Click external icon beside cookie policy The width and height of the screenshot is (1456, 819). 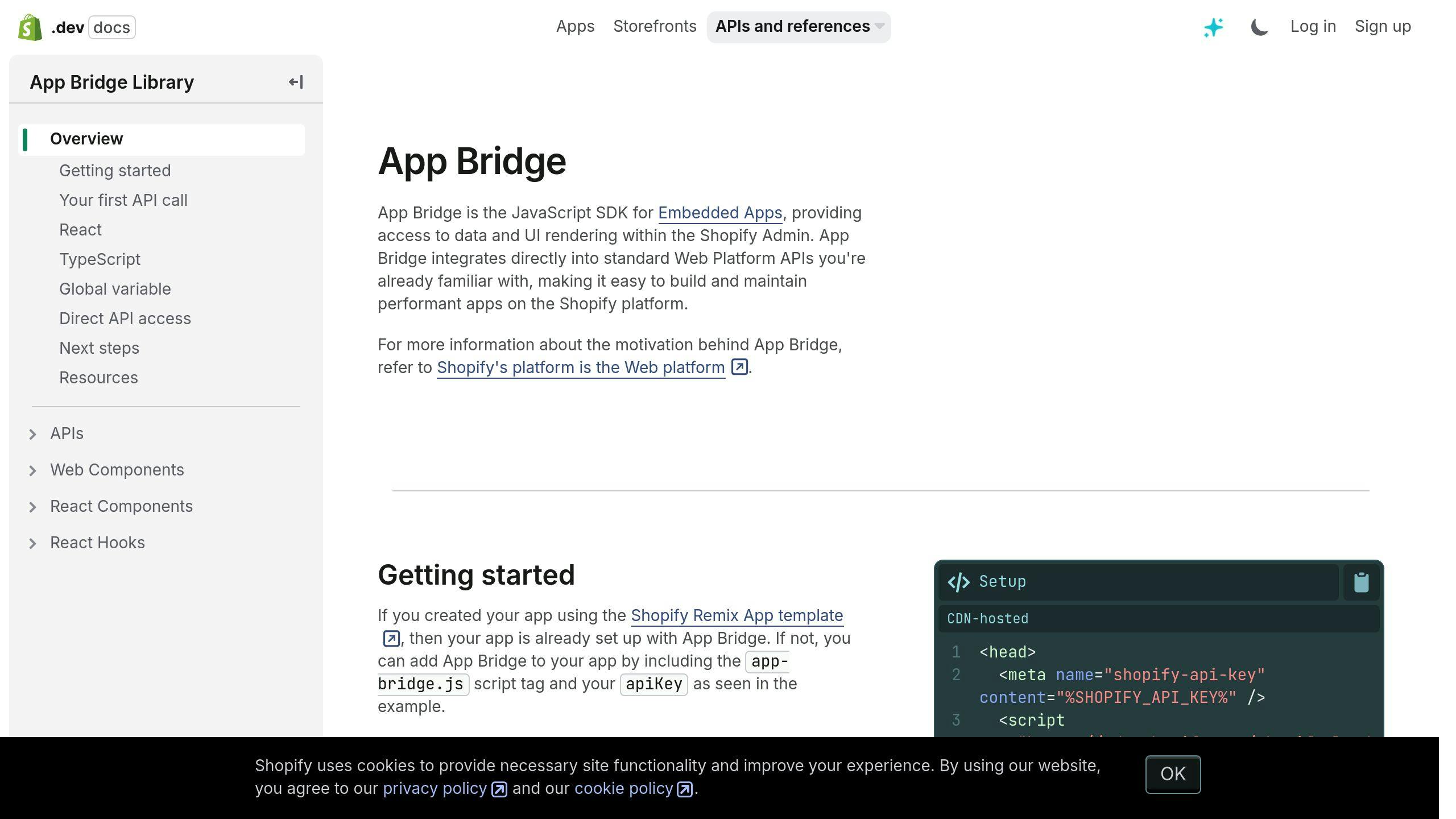[x=685, y=789]
